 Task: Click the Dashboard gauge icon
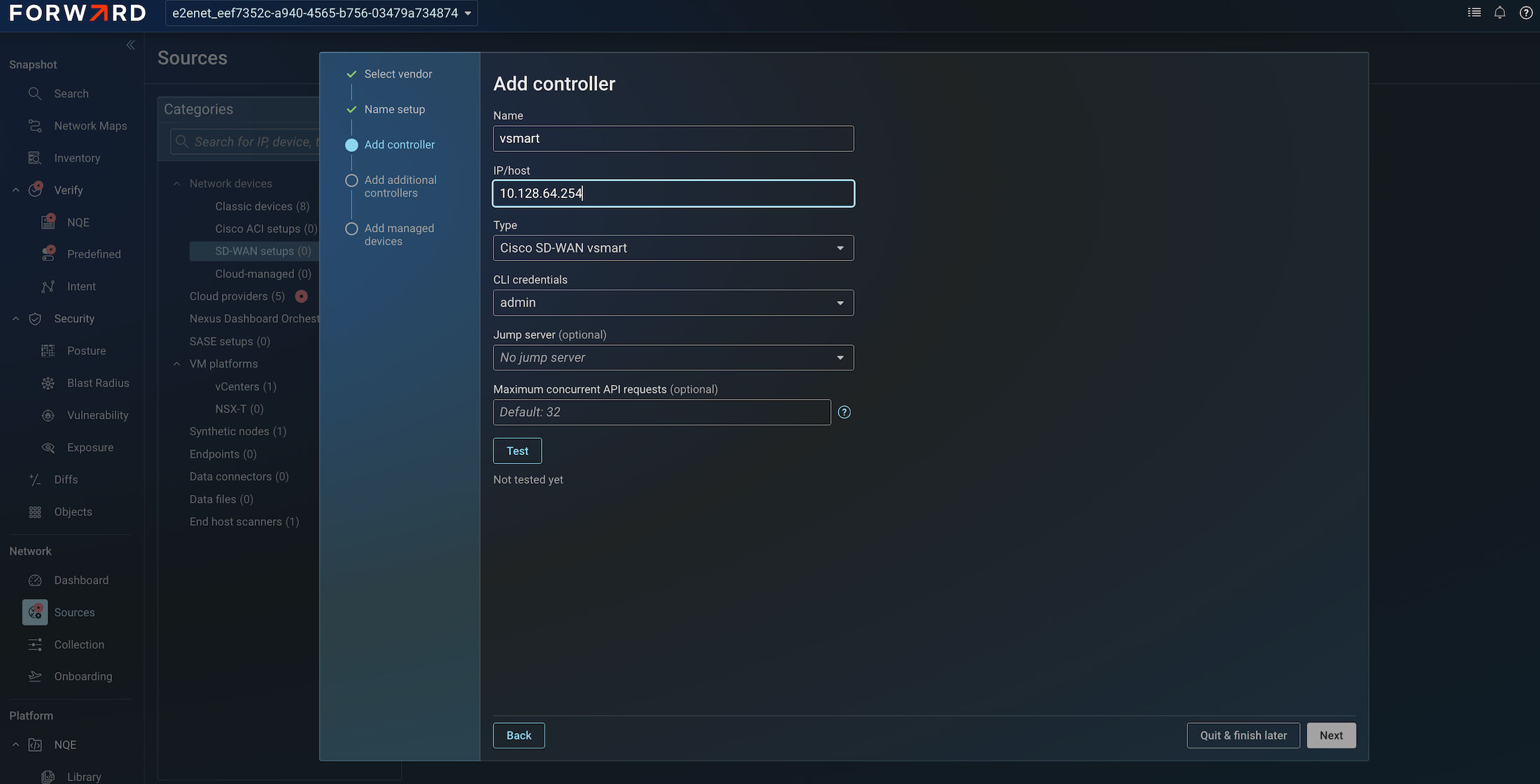[35, 580]
